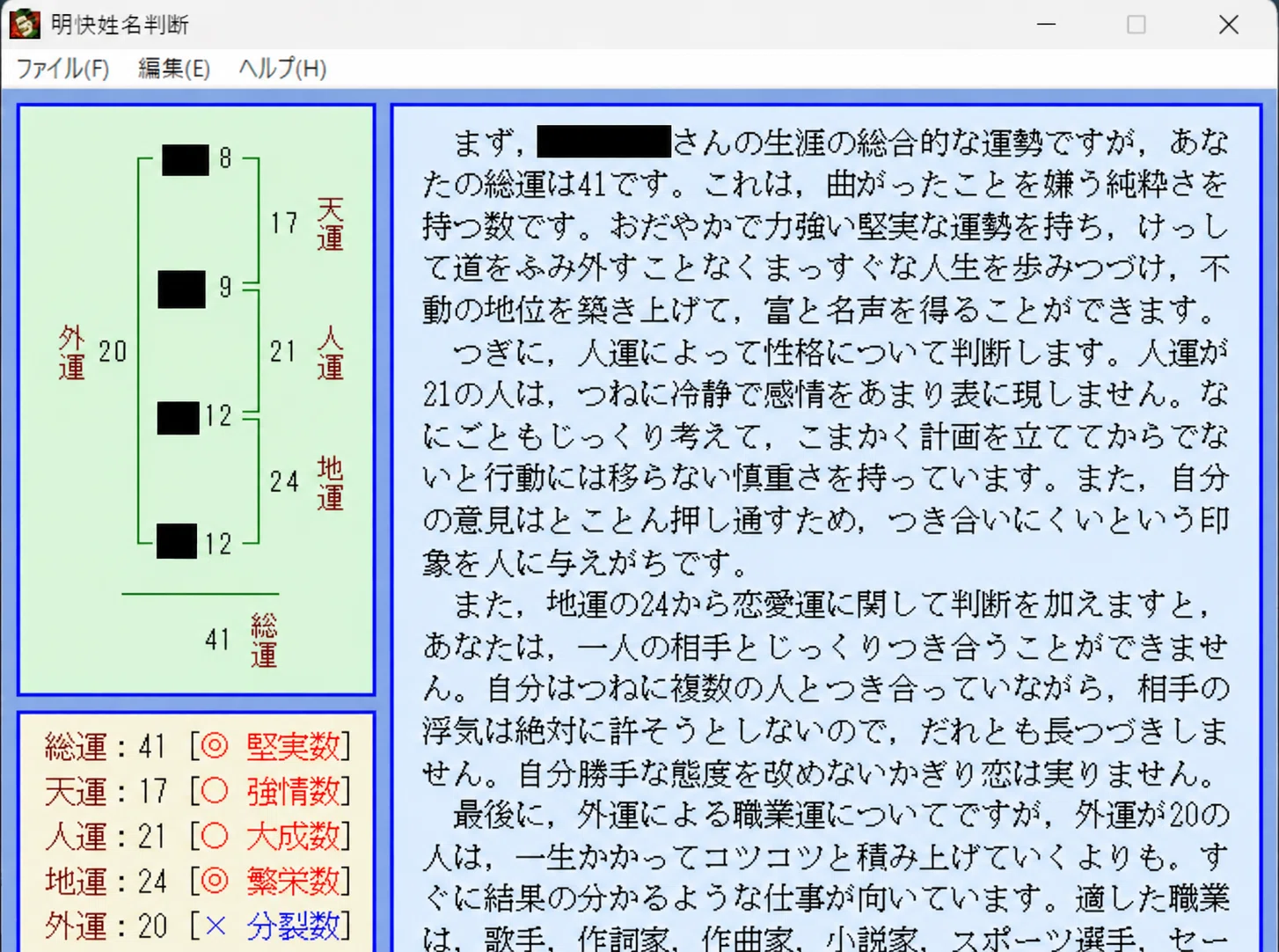Image resolution: width=1279 pixels, height=952 pixels.
Task: Click the 明快姓名判断 app icon in title bar
Action: click(25, 24)
